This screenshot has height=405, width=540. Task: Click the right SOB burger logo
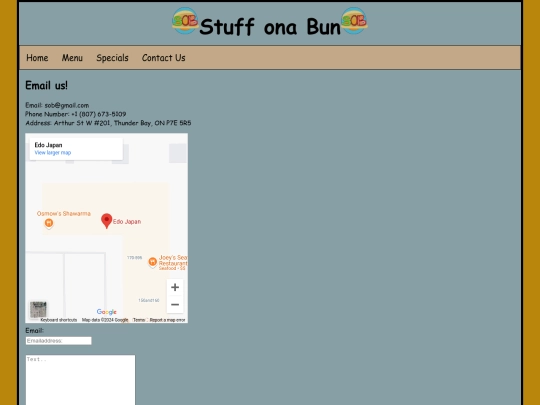point(354,21)
